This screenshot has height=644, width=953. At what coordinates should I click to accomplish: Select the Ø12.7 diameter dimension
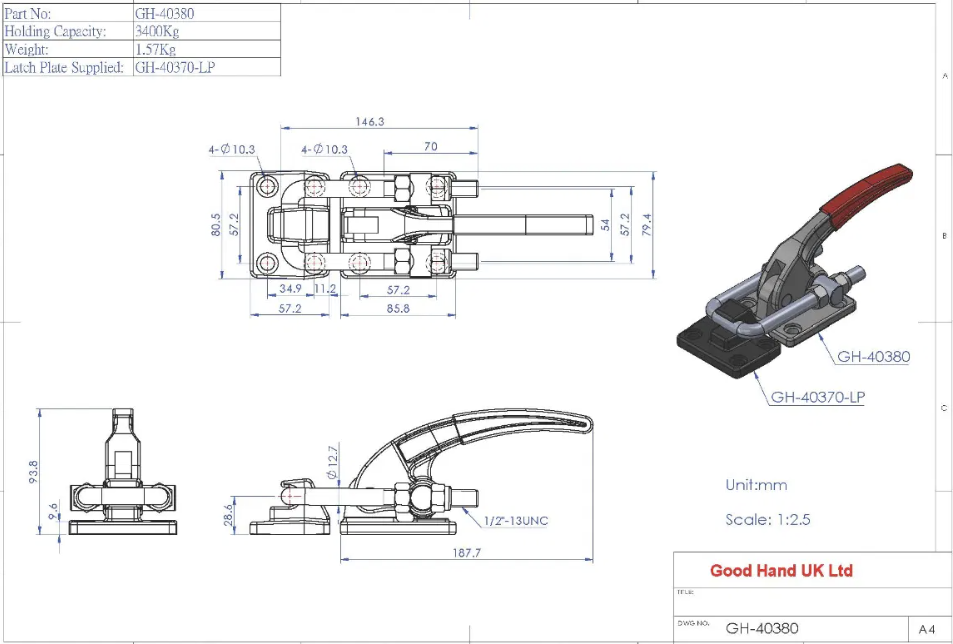(332, 462)
